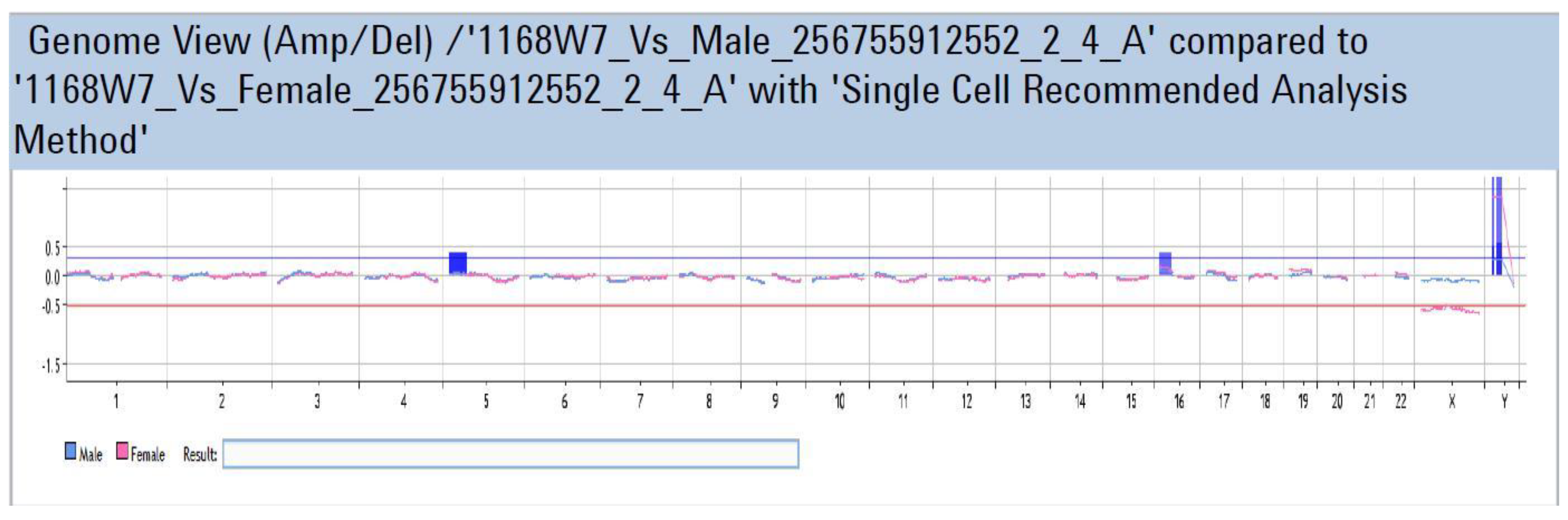The width and height of the screenshot is (1568, 520).
Task: Click the blue amplification block on chromosome 5
Action: [458, 263]
